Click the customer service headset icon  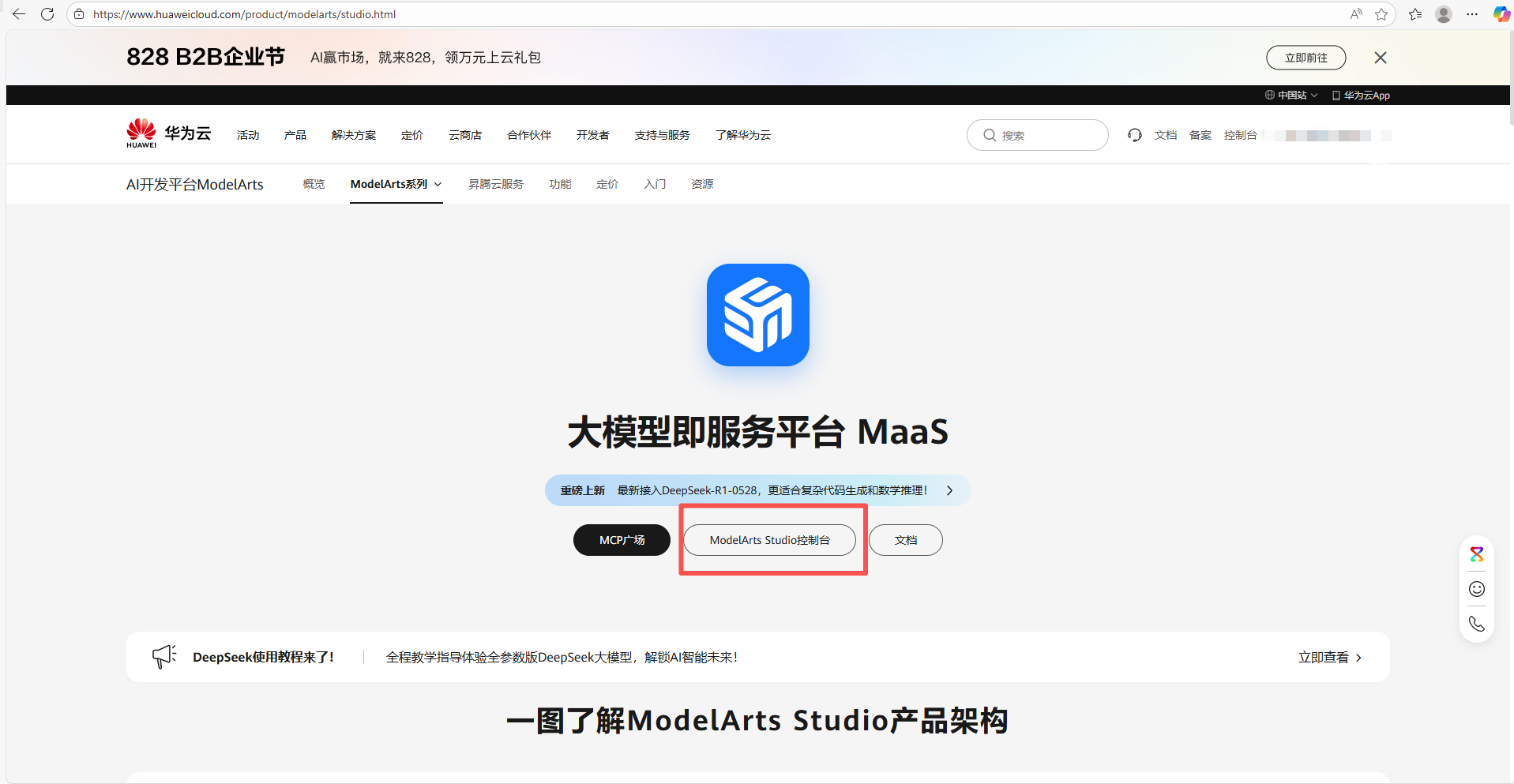tap(1135, 135)
